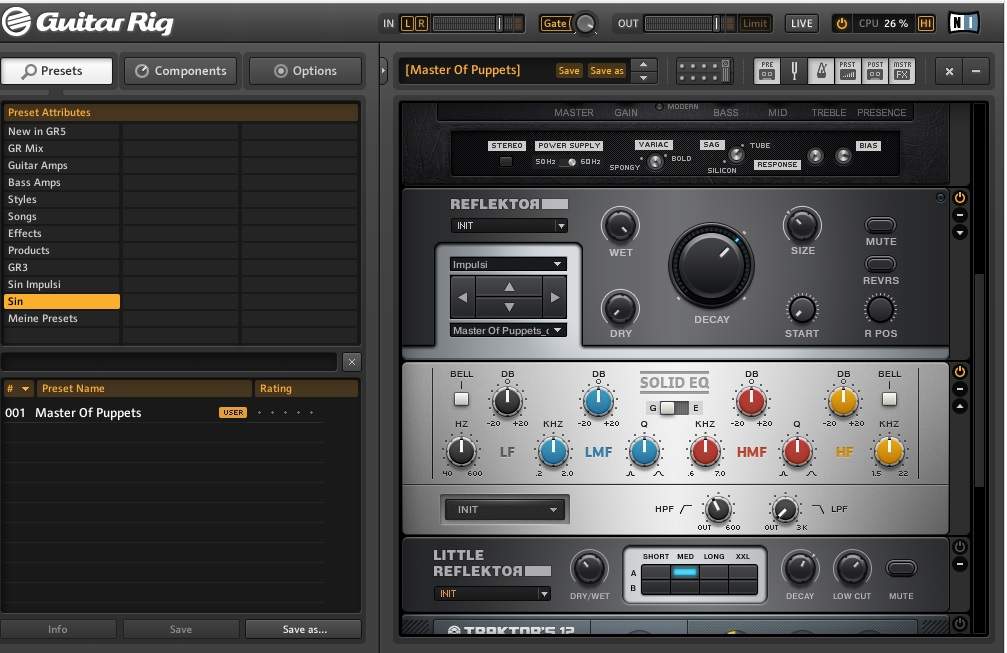Expand Reflektor module with down triangle
This screenshot has width=1007, height=653.
(959, 232)
